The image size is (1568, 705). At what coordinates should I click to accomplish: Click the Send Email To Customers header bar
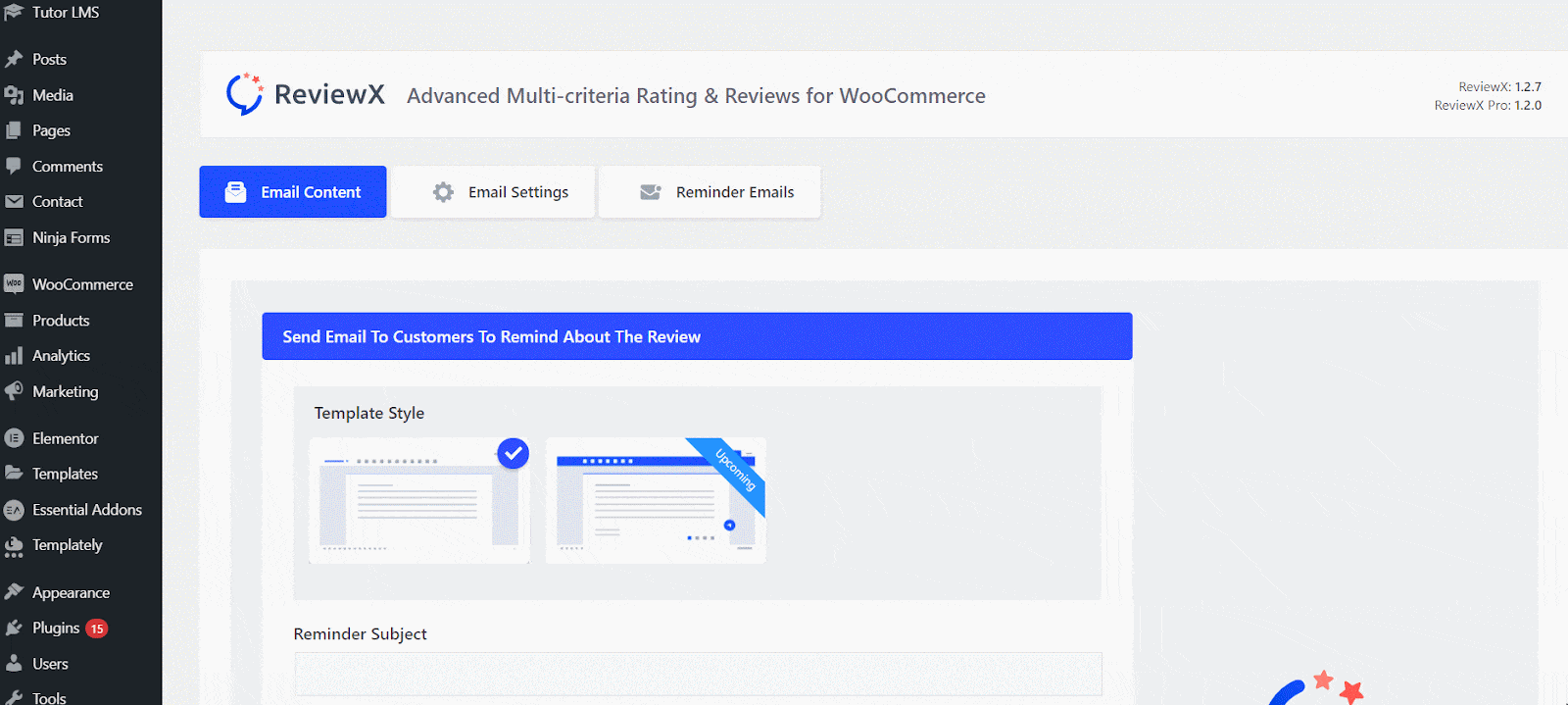point(697,336)
